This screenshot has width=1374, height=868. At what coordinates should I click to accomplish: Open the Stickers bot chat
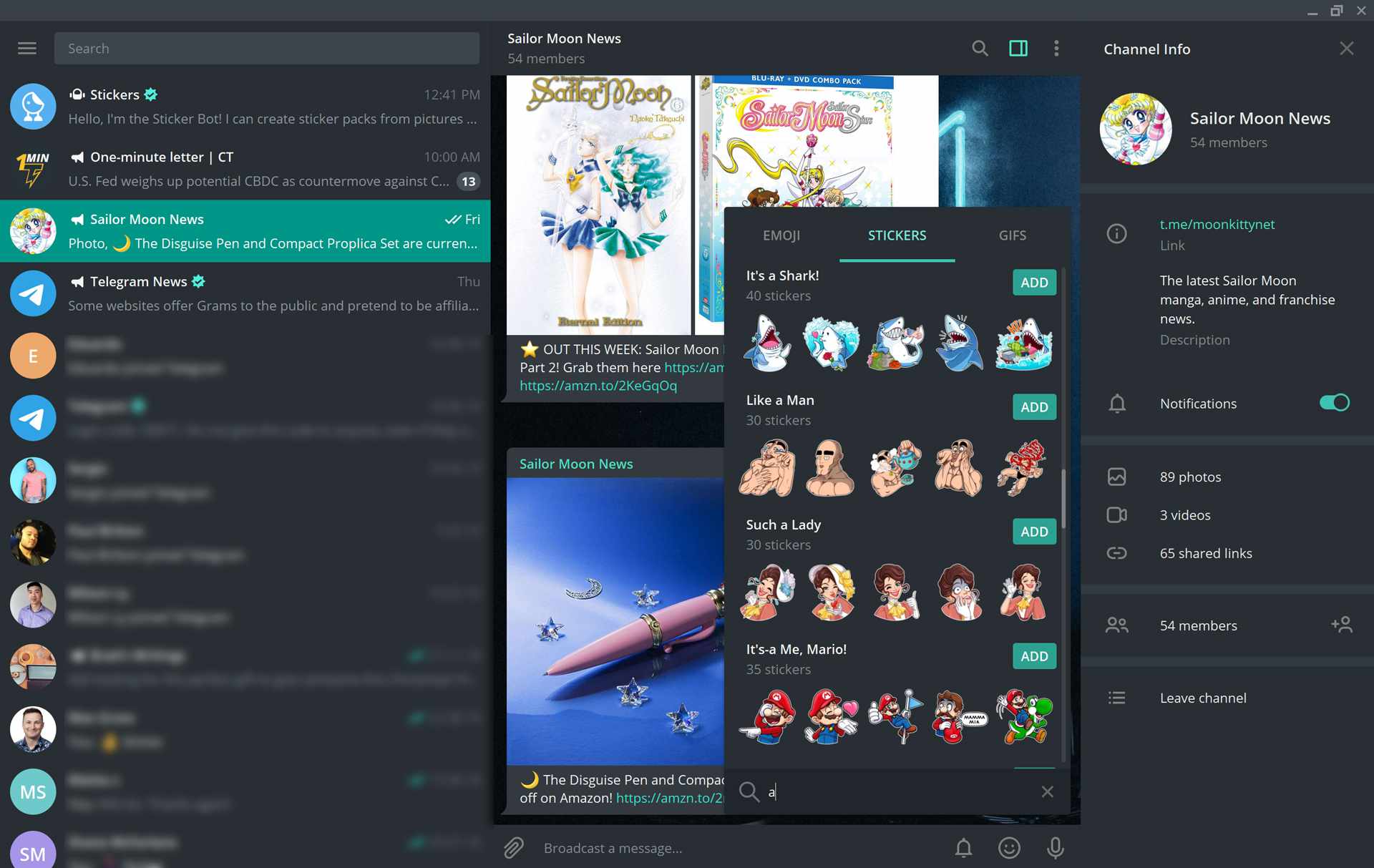(245, 107)
